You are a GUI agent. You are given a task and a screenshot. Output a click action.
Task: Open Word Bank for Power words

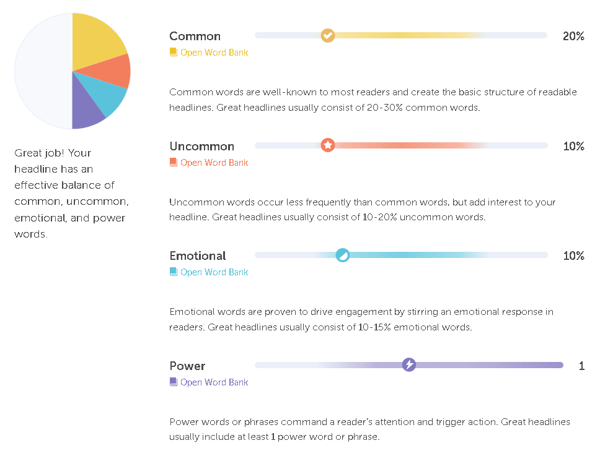point(214,382)
